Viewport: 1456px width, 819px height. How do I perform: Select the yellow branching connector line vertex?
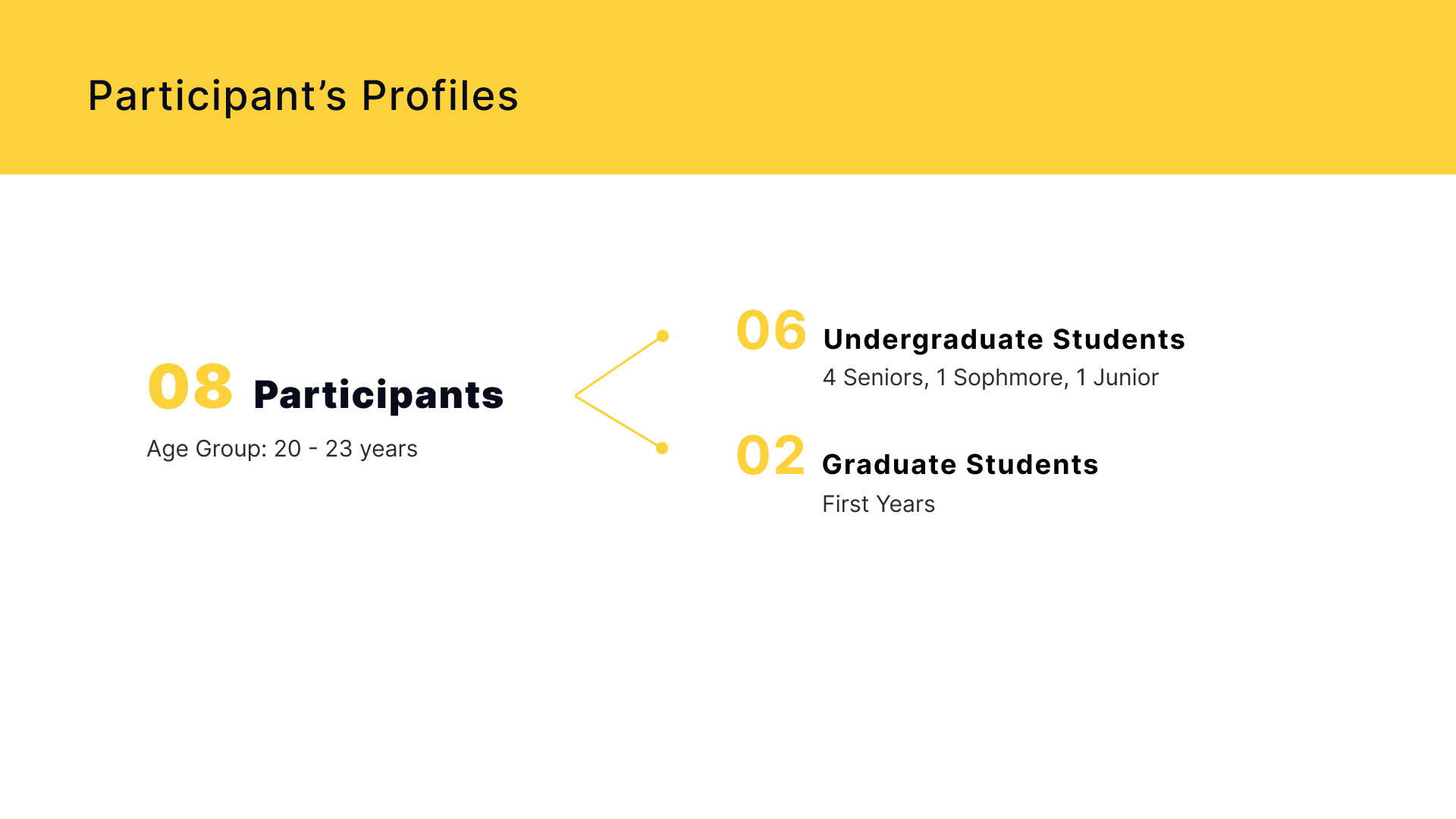576,396
